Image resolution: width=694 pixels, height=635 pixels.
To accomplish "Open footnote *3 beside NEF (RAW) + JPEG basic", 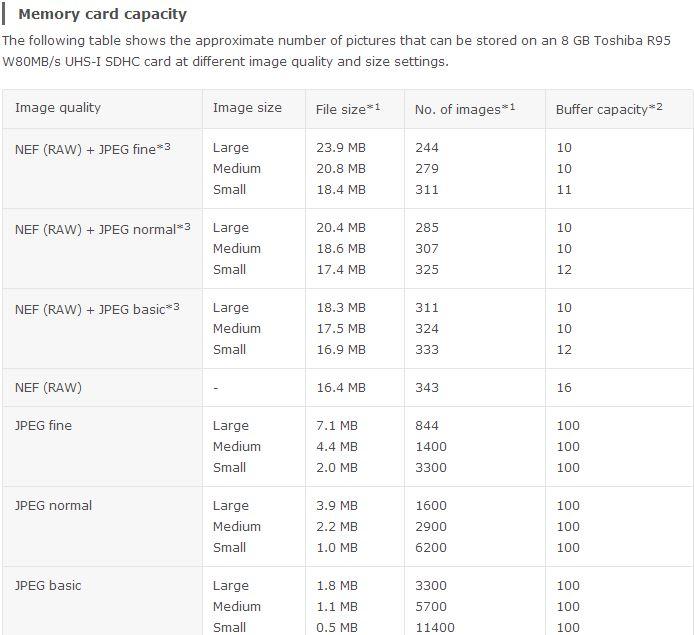I will pos(173,307).
